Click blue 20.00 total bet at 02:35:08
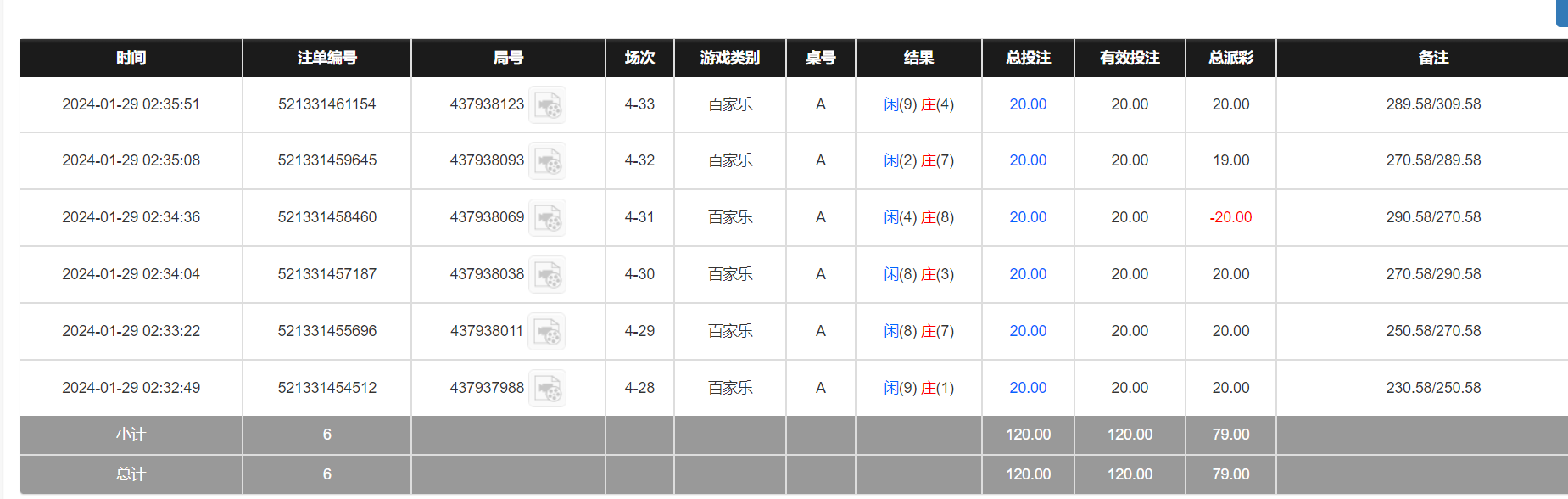Screen dimensions: 1568x499 [1028, 160]
